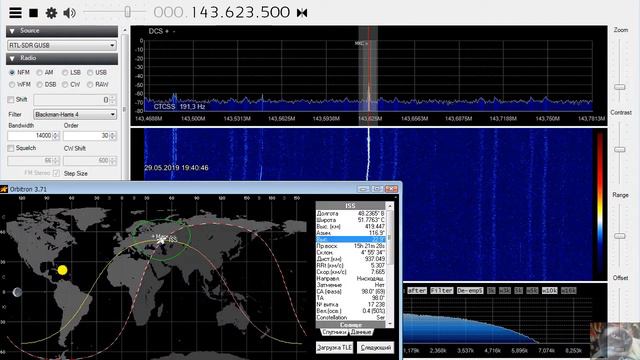
Task: Select USB demodulation mode
Action: click(97, 72)
